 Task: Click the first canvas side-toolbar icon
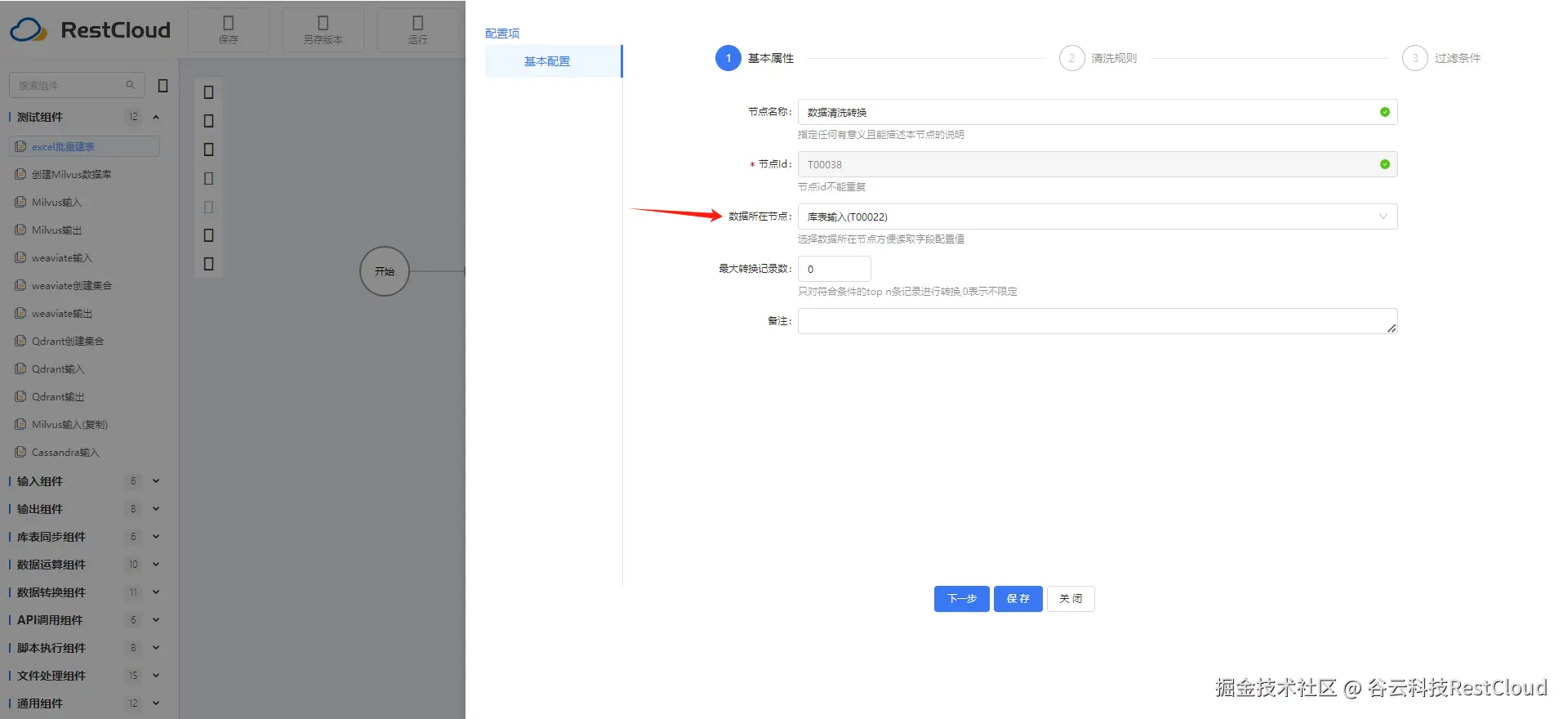(x=208, y=92)
